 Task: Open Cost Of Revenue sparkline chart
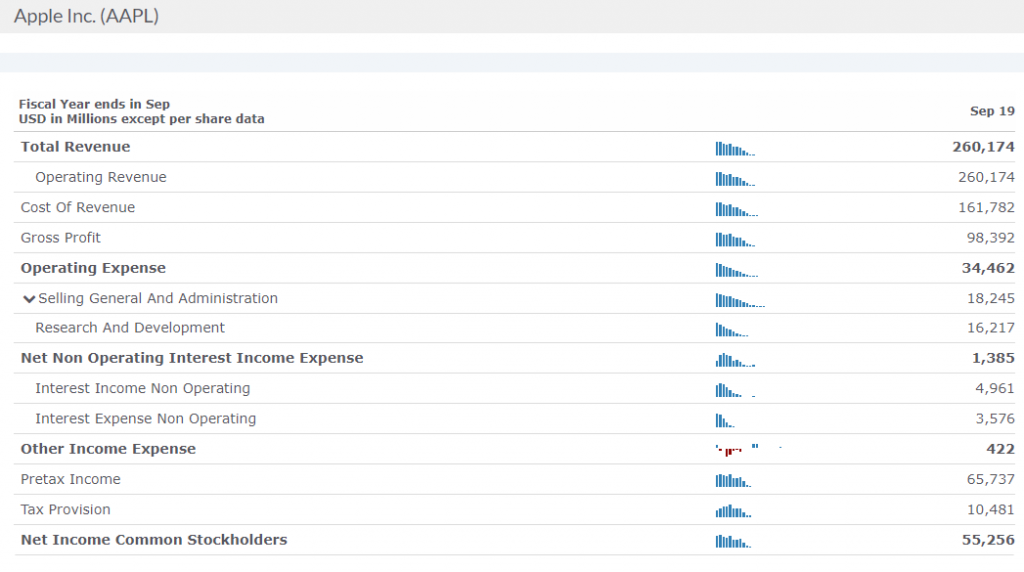point(737,210)
